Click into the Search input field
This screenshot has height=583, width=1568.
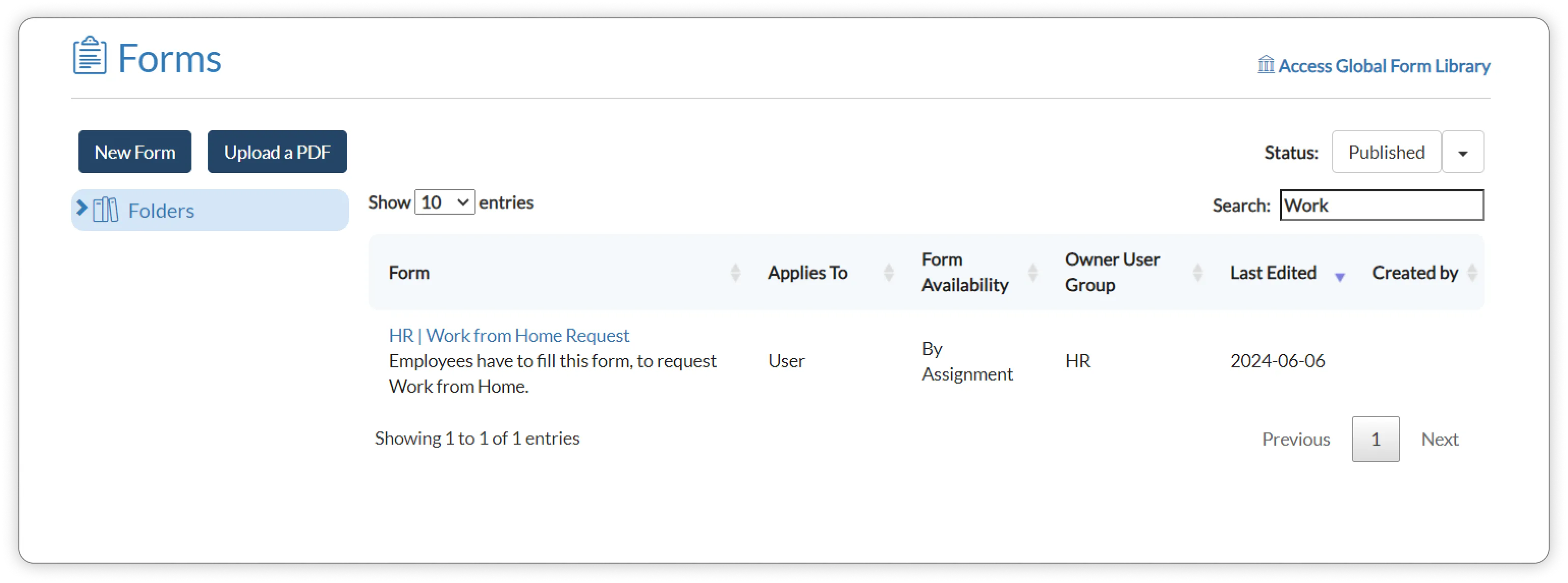pyautogui.click(x=1381, y=205)
